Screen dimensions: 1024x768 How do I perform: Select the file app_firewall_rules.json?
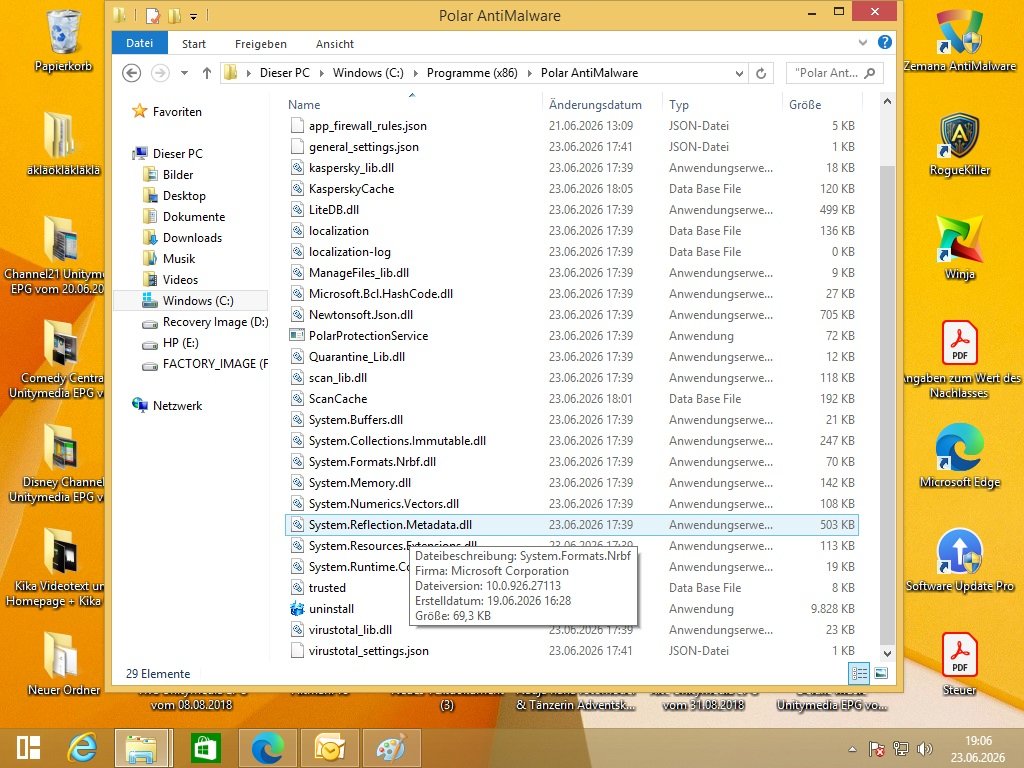coord(368,126)
